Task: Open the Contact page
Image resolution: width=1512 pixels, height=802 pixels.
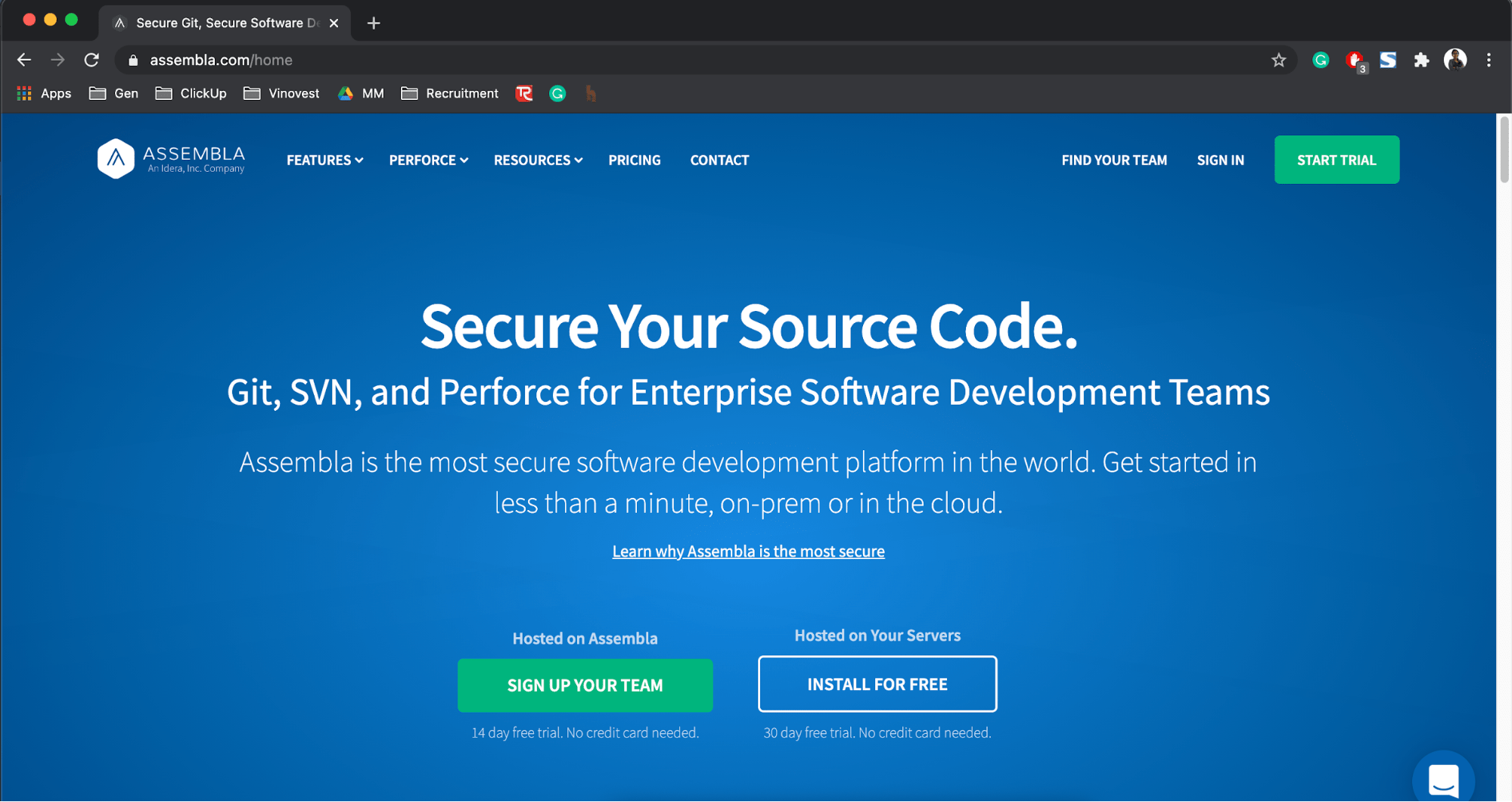Action: pos(719,160)
